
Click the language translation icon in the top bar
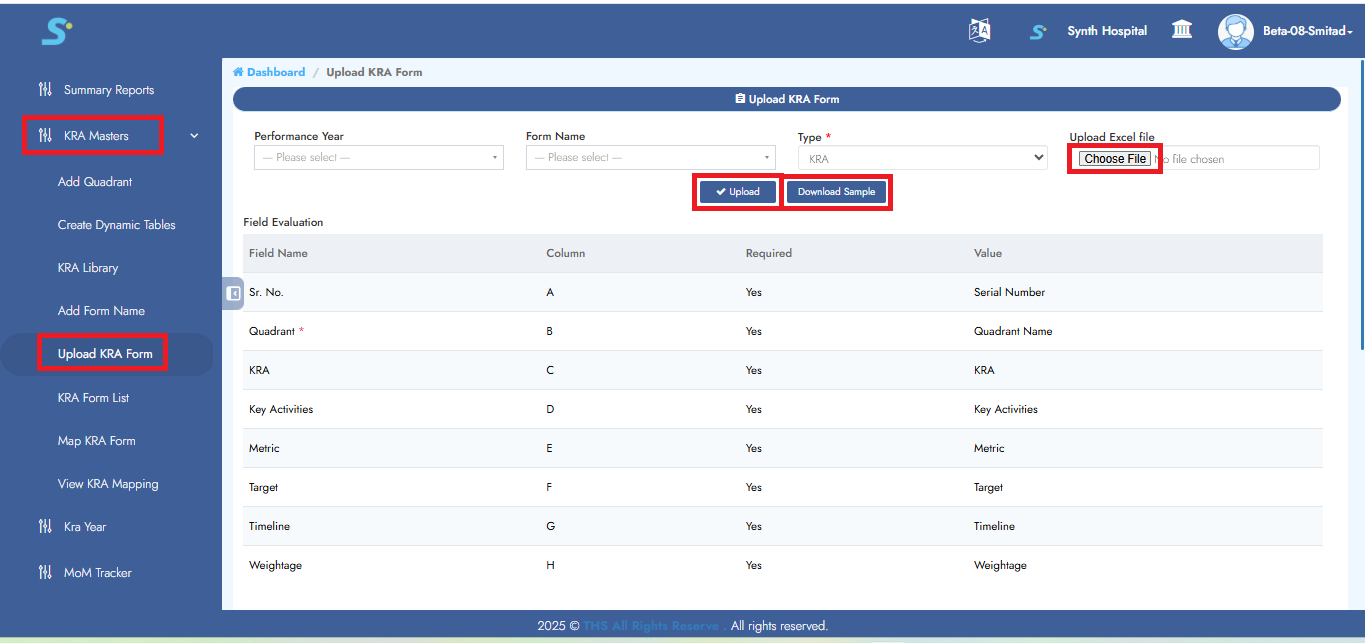pyautogui.click(x=979, y=30)
